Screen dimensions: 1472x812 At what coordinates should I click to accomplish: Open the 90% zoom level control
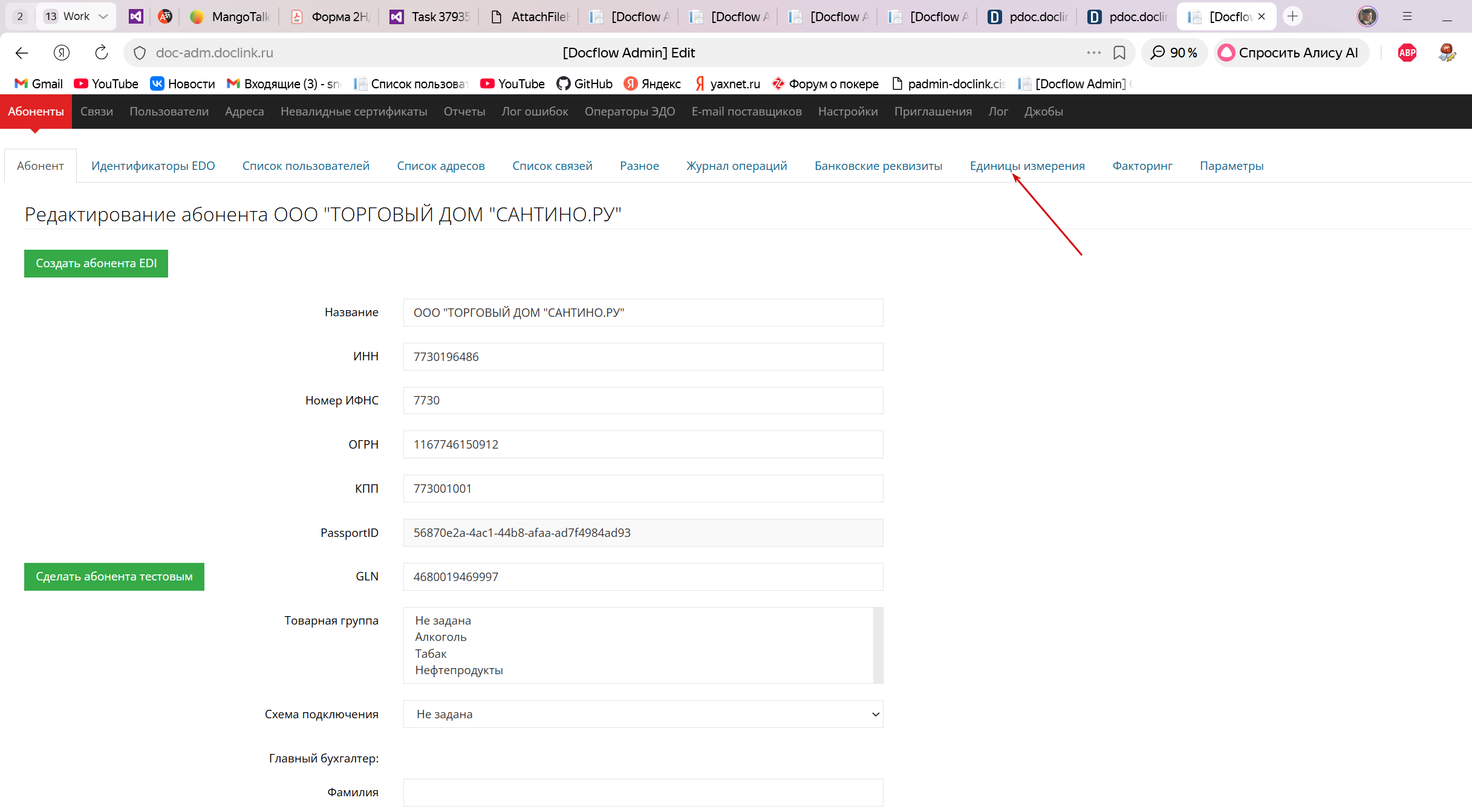pyautogui.click(x=1174, y=53)
